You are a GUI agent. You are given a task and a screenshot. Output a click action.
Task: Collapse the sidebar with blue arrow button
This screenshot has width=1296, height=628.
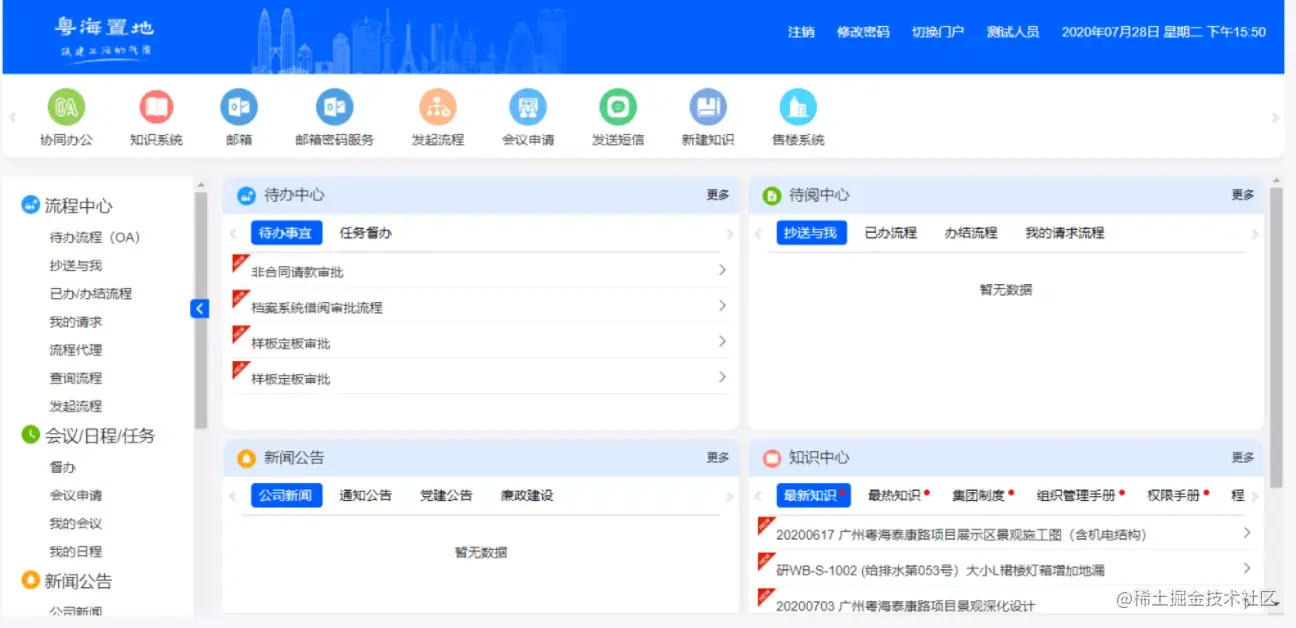pyautogui.click(x=199, y=309)
